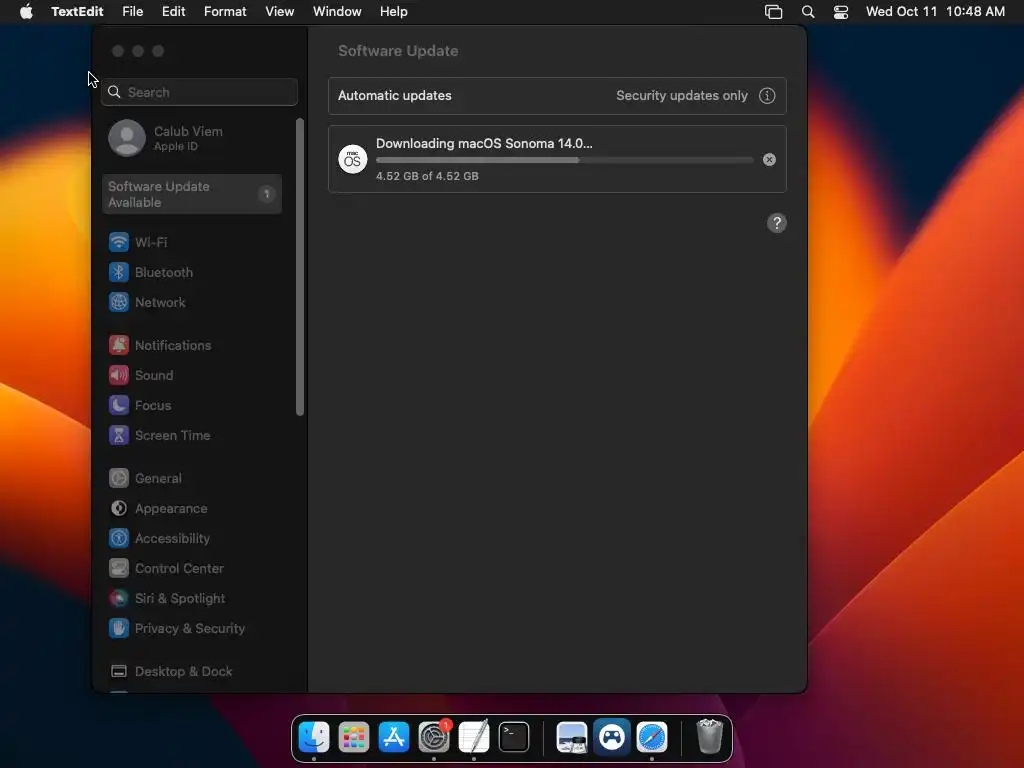Click '4.52 GB of 4.52 GB' text

427,176
